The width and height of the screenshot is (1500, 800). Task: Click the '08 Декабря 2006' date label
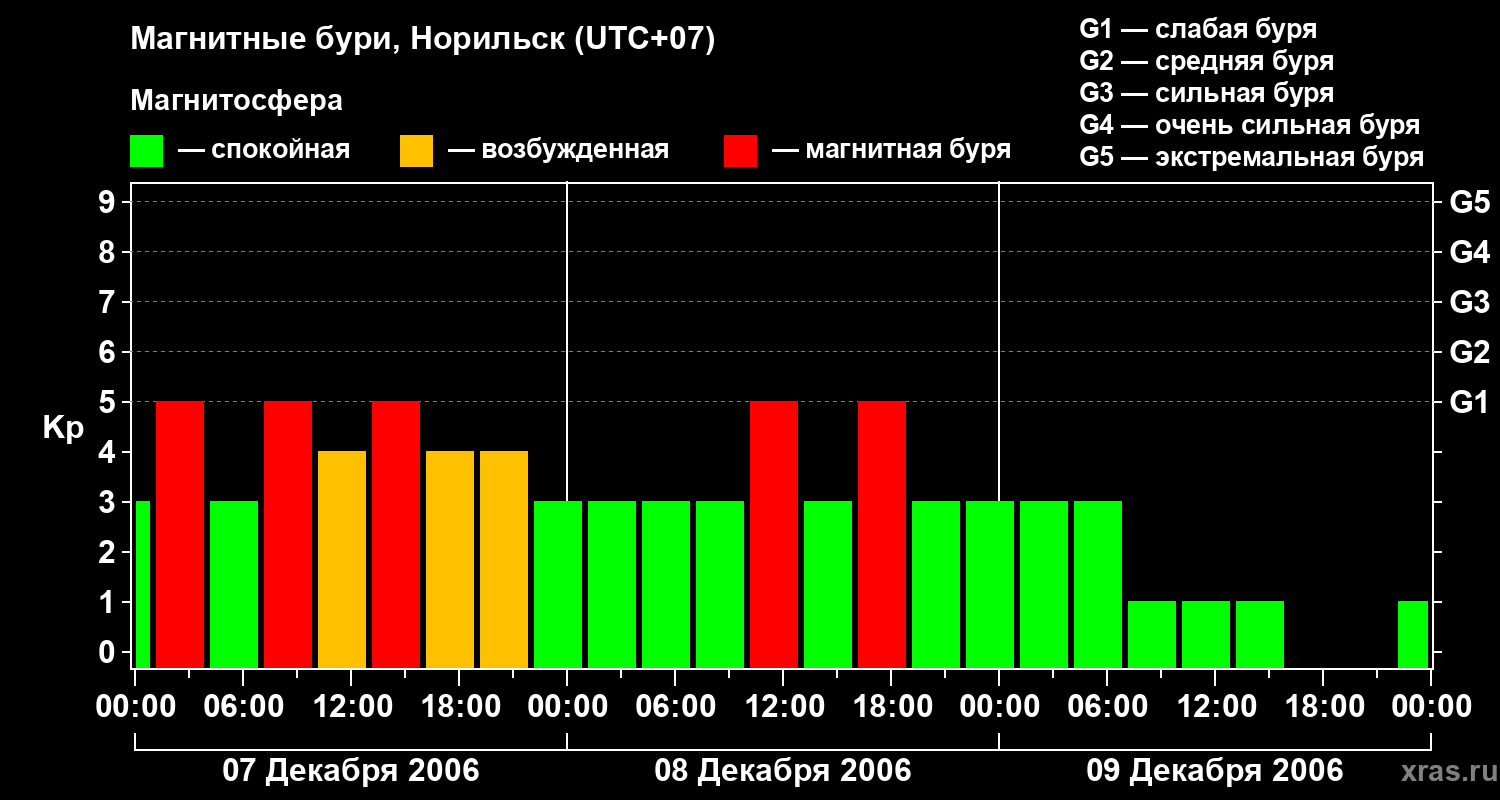click(x=783, y=771)
